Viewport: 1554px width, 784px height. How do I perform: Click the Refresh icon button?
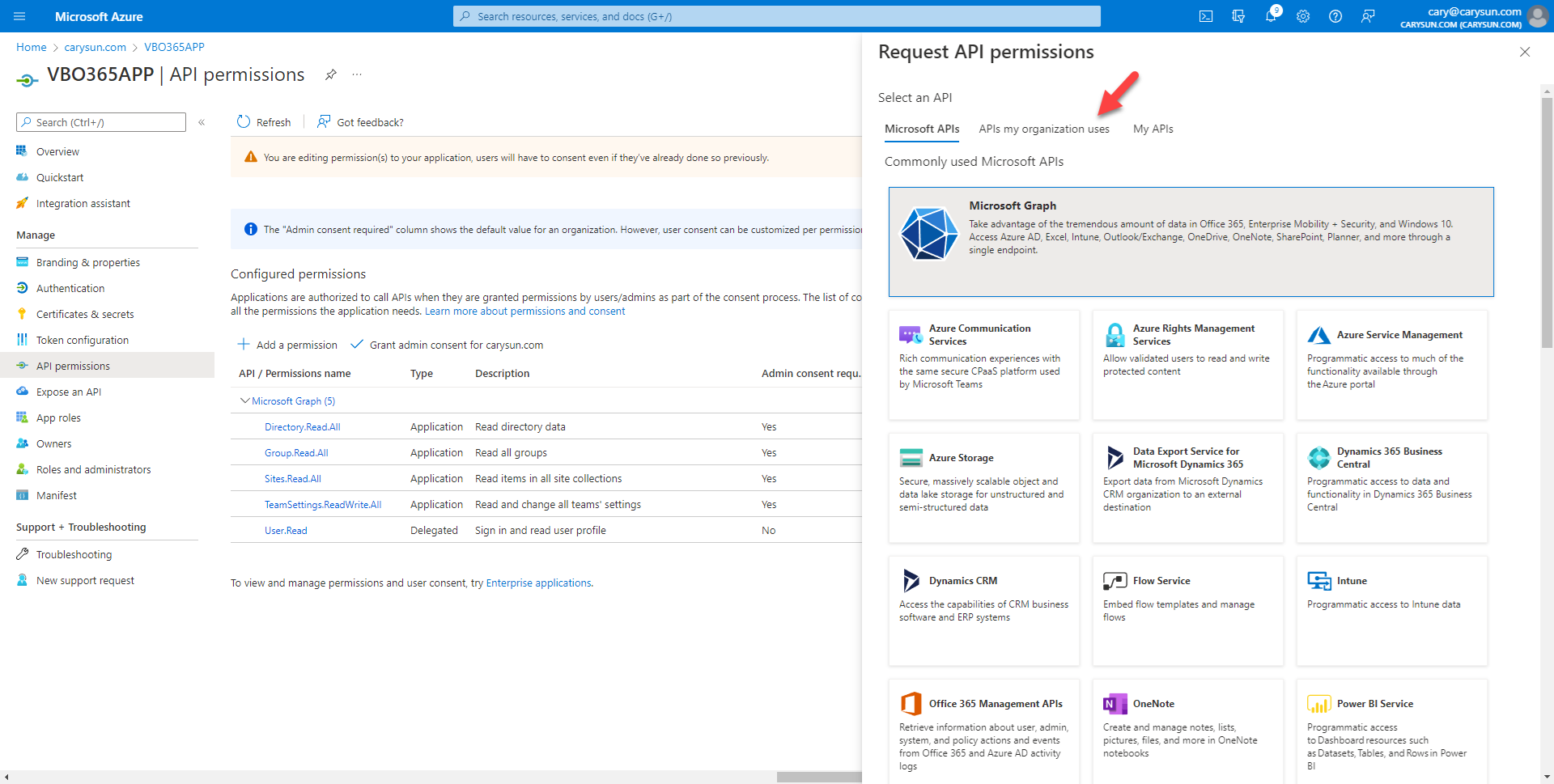click(x=264, y=122)
